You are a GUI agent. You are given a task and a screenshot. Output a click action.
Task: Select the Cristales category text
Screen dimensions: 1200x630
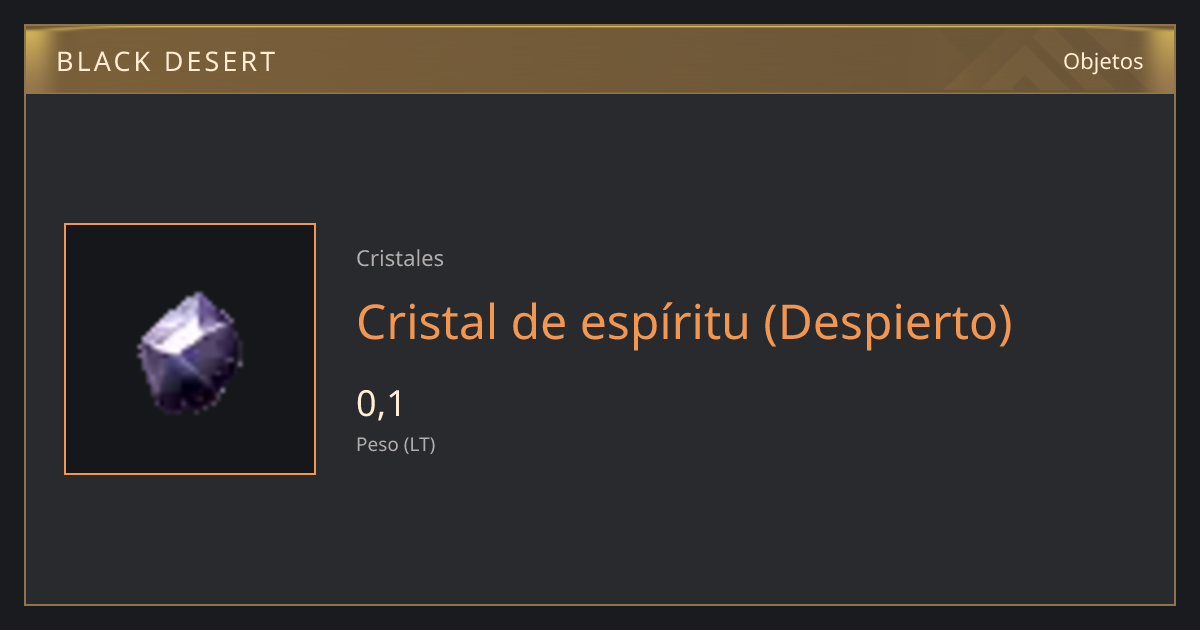coord(400,258)
